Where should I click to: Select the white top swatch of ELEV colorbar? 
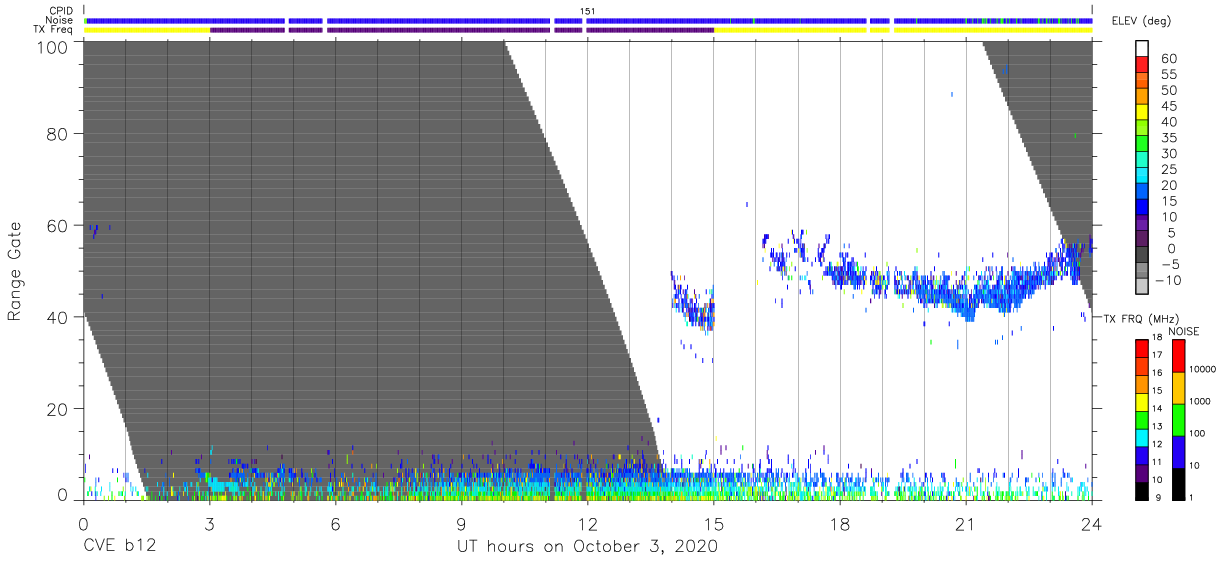point(1142,50)
